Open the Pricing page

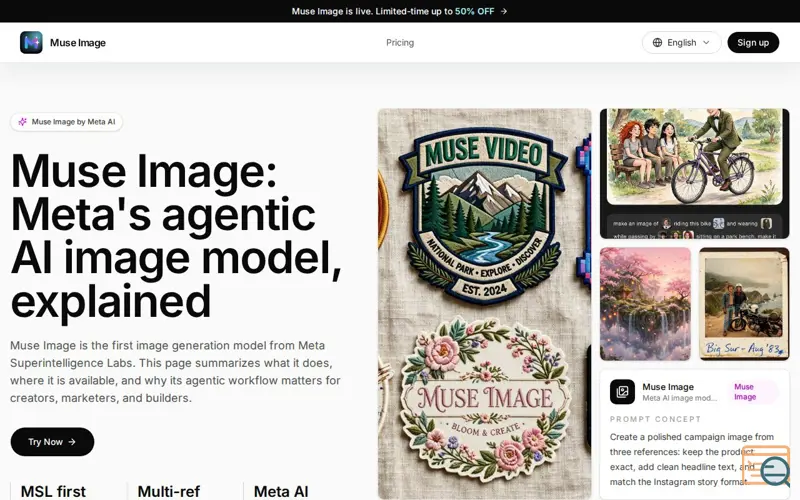pos(400,43)
